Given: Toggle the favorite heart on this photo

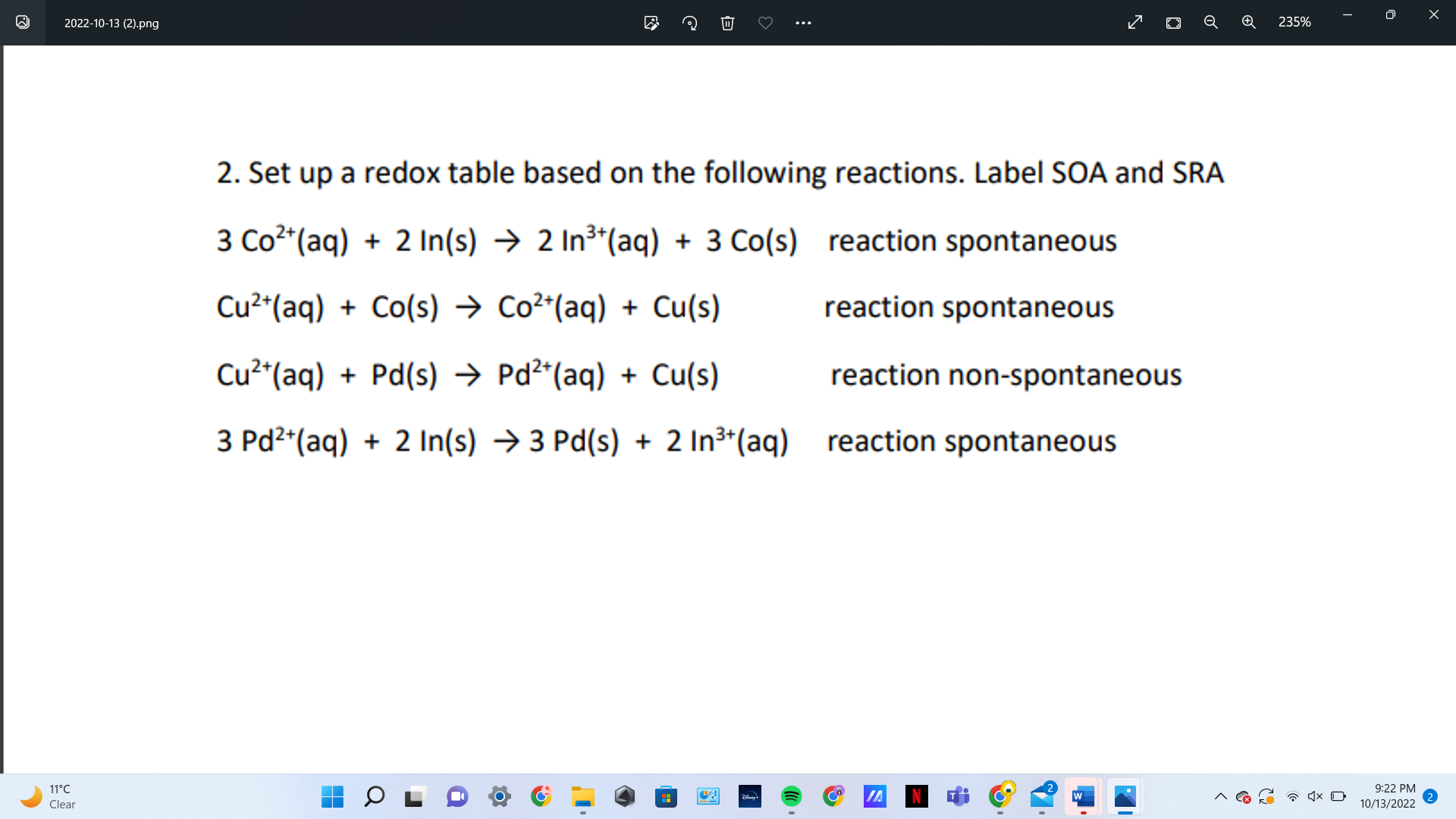Looking at the screenshot, I should pyautogui.click(x=765, y=23).
